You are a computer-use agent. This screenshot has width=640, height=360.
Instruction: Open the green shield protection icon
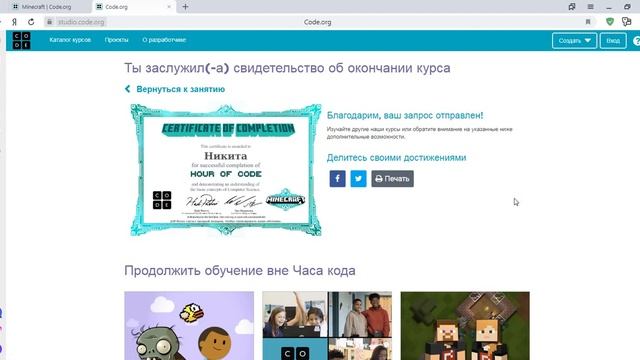pos(610,22)
